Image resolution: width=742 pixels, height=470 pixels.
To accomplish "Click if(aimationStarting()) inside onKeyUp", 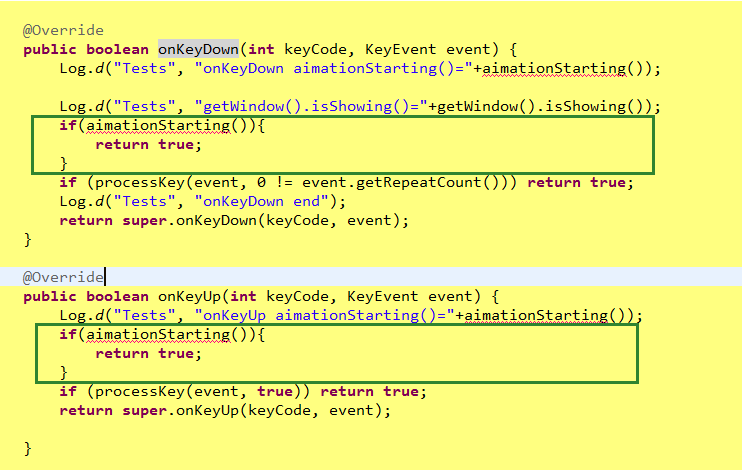I will (162, 334).
